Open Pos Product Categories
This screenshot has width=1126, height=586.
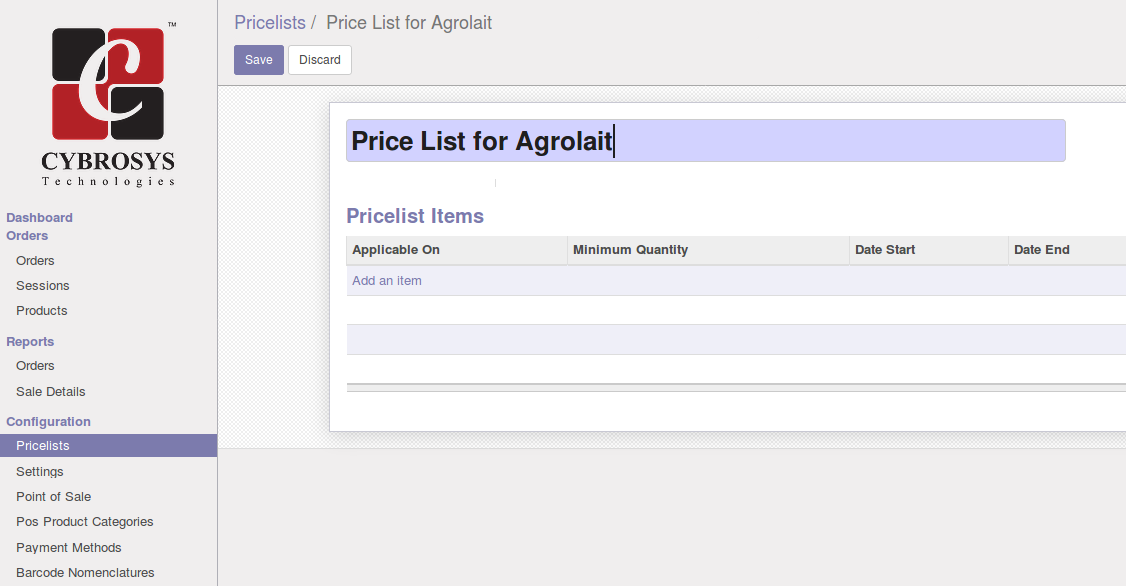click(85, 521)
